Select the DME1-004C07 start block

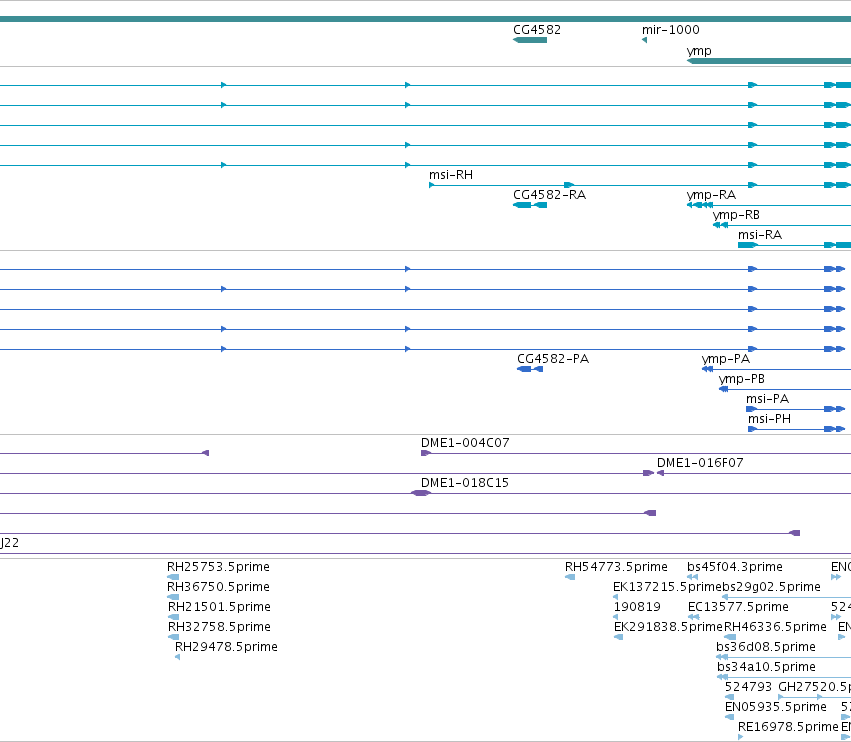point(426,453)
